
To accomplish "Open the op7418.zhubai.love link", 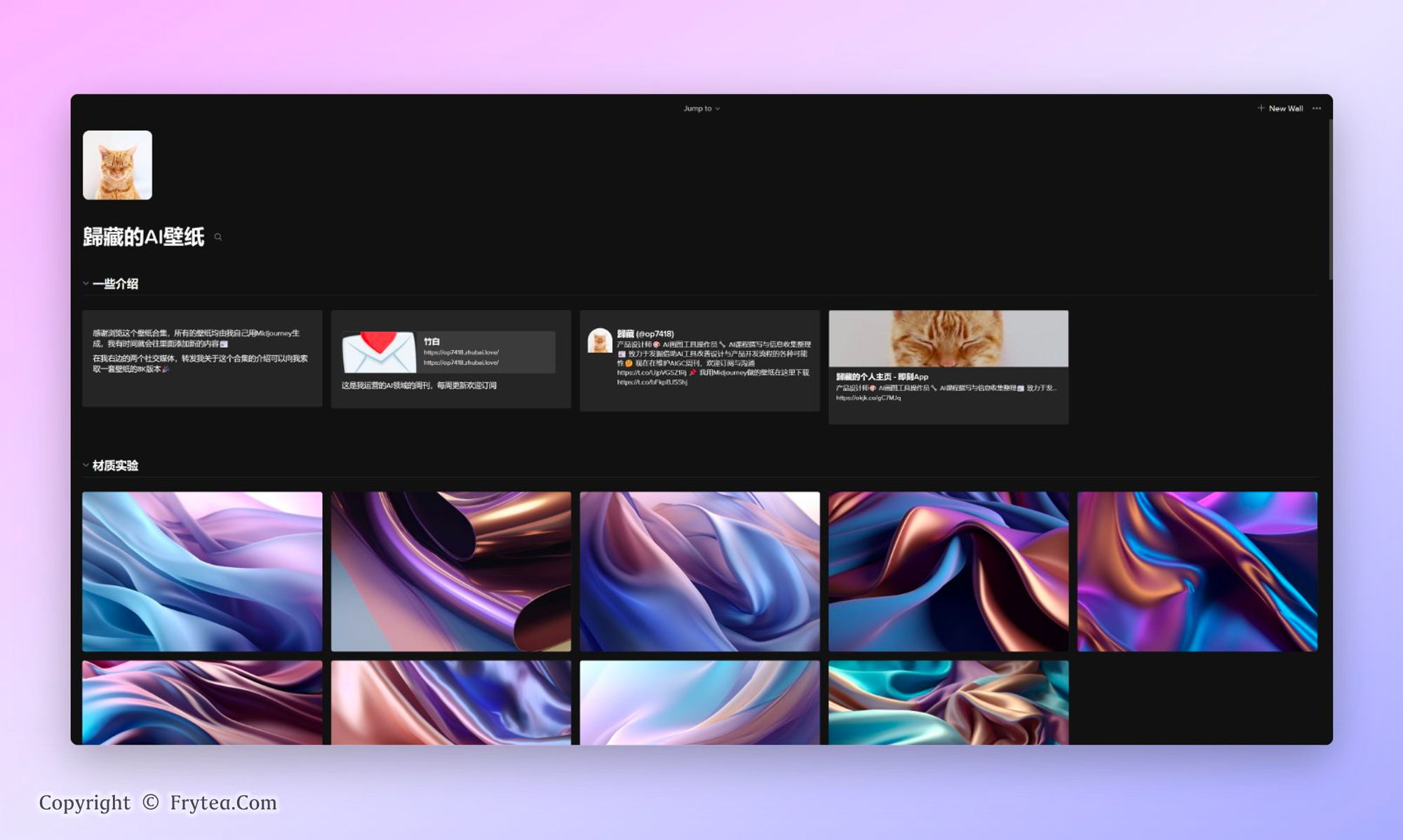I will pyautogui.click(x=461, y=353).
